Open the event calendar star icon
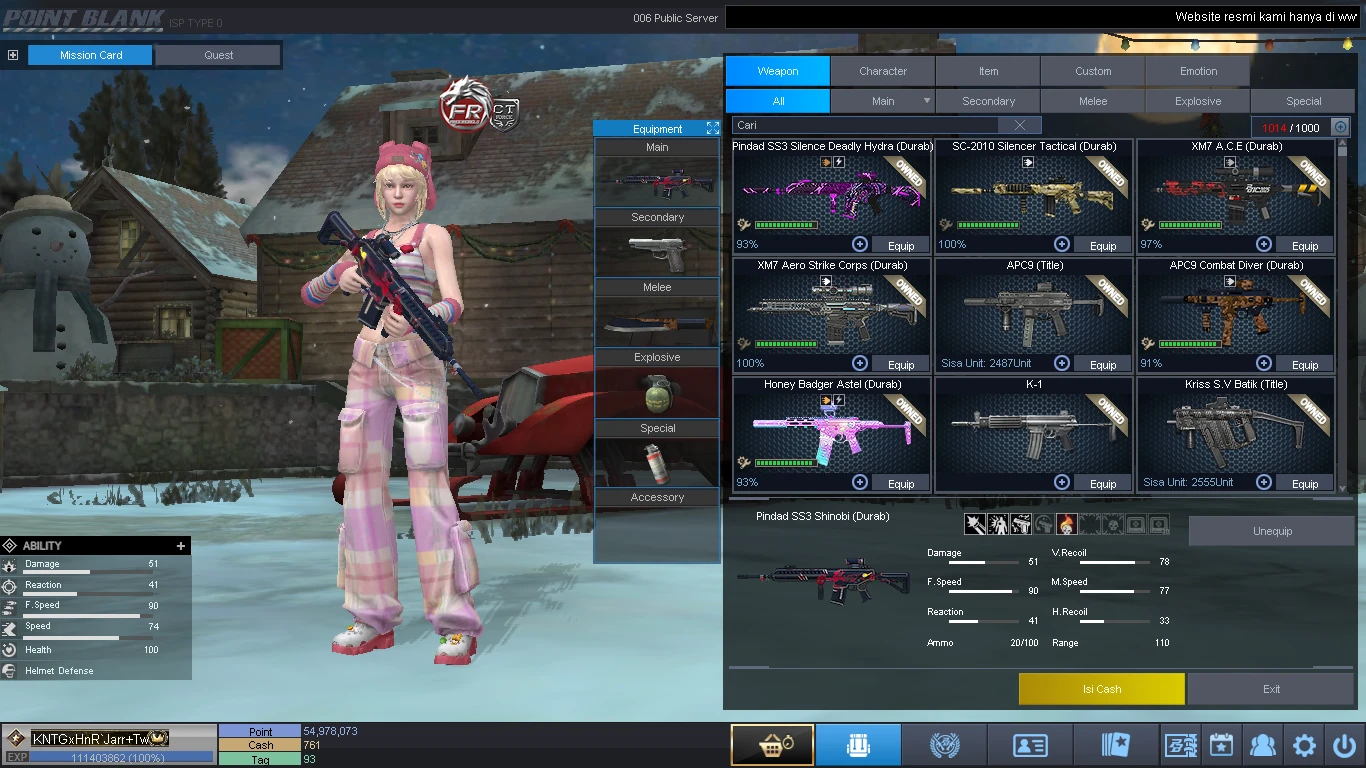The image size is (1366, 768). [1221, 745]
